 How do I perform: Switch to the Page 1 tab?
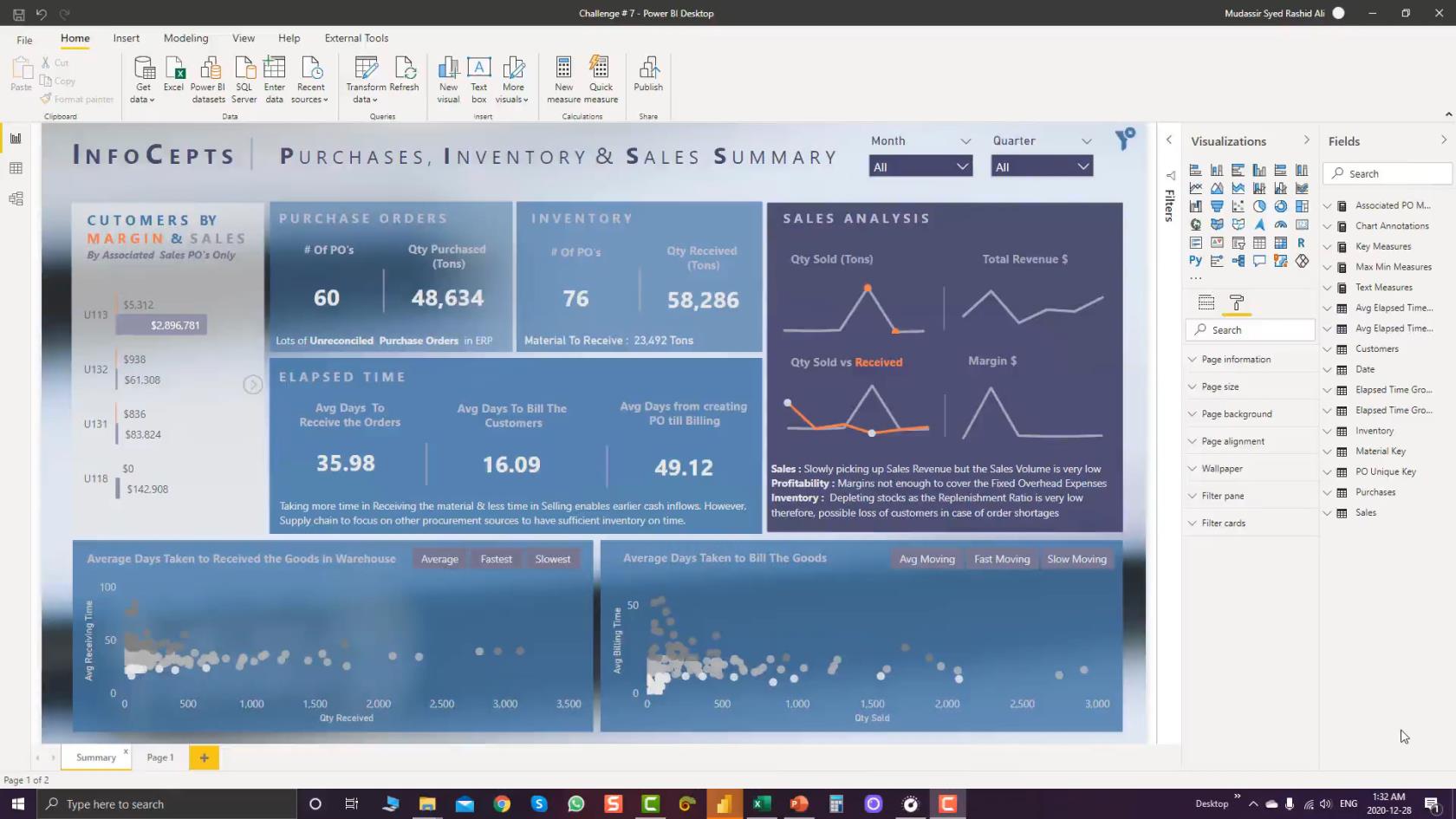pos(160,757)
